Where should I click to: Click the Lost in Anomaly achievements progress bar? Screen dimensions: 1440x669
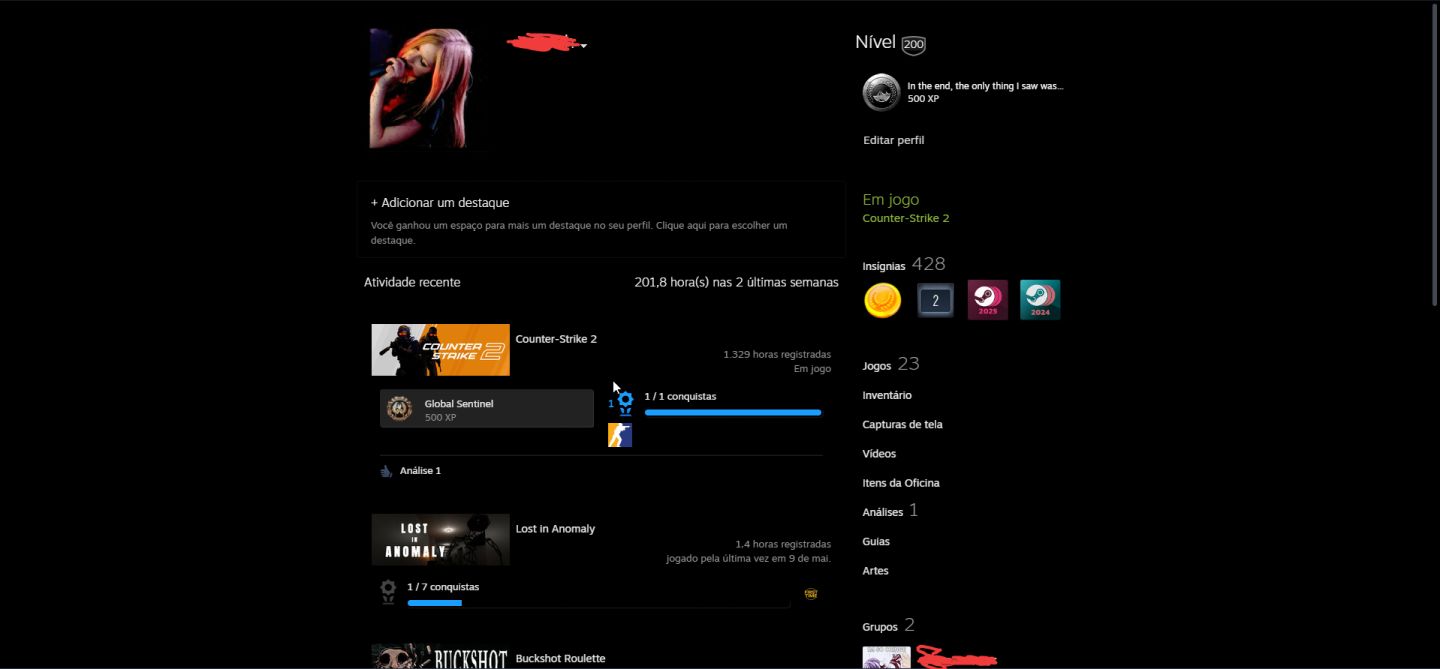[599, 603]
